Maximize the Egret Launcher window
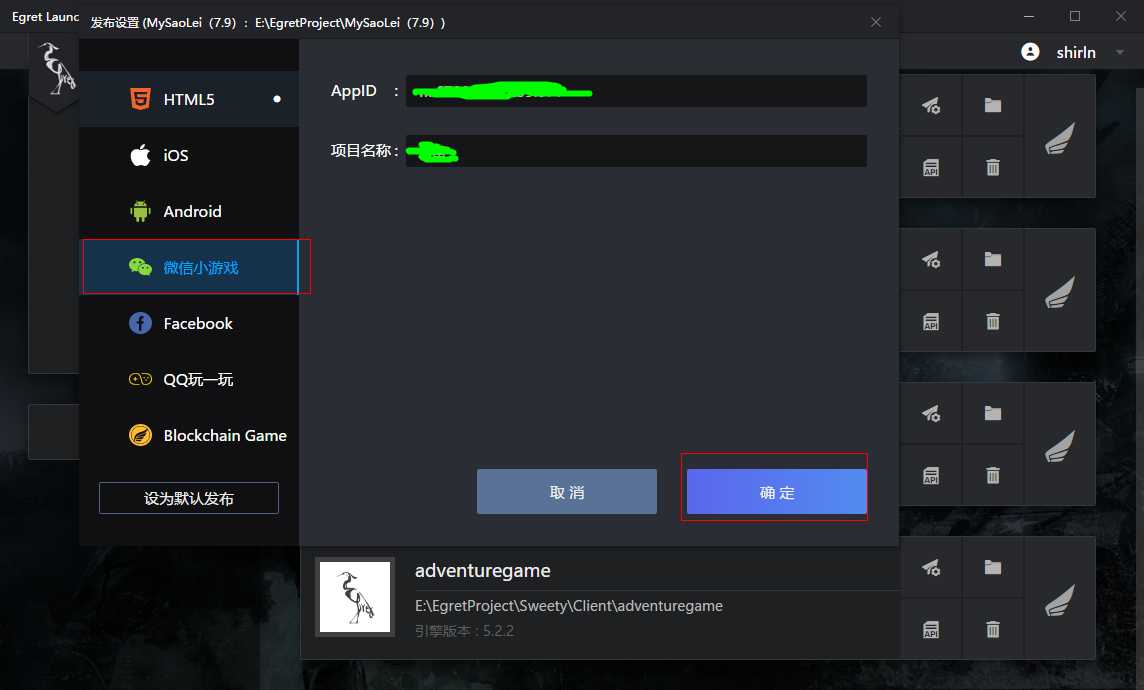The width and height of the screenshot is (1144, 690). [1075, 16]
